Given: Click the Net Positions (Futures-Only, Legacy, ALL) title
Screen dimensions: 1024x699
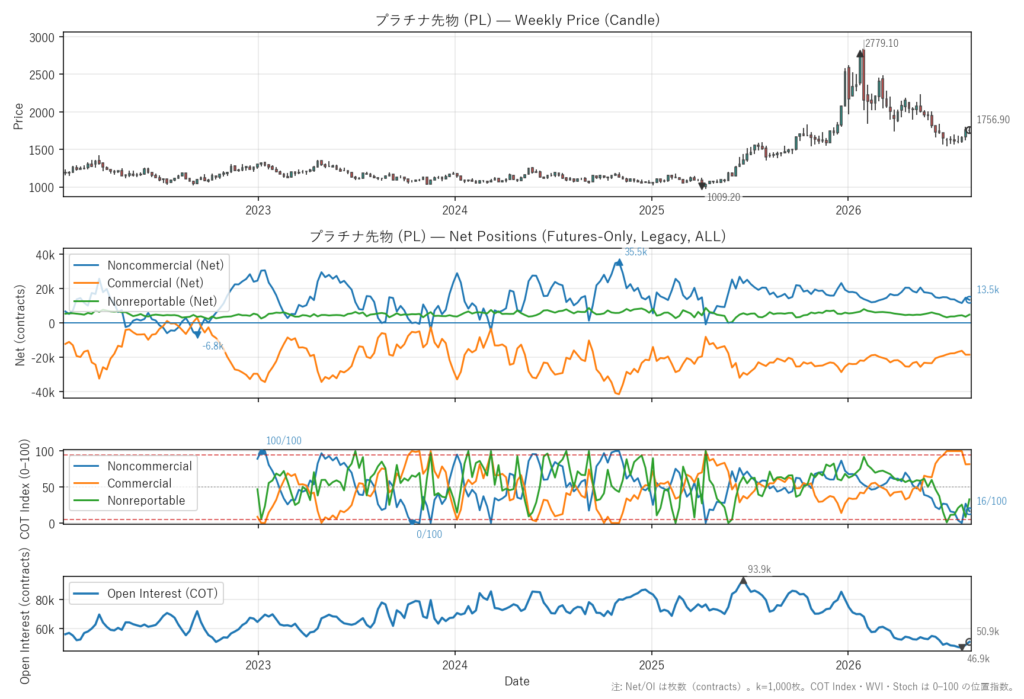Looking at the screenshot, I should [x=517, y=236].
